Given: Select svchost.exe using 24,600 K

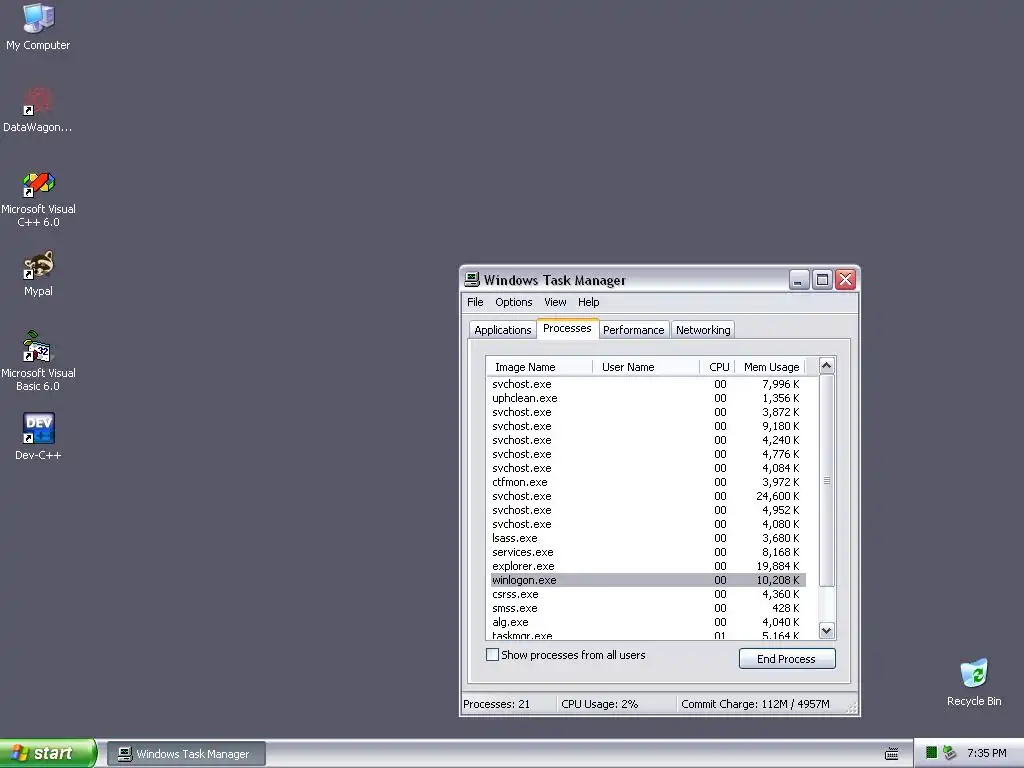Looking at the screenshot, I should [x=648, y=496].
